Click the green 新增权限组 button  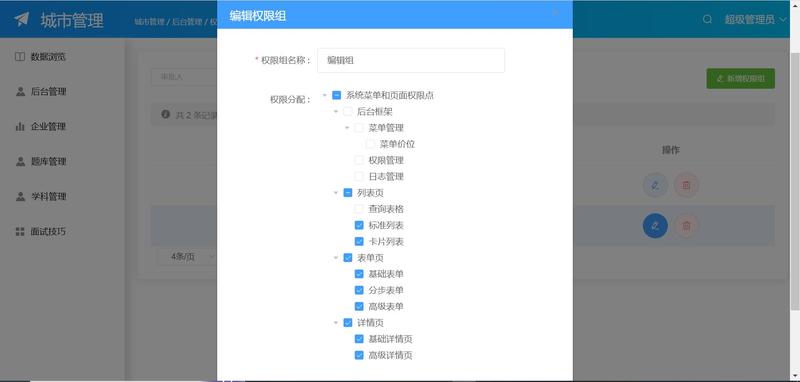pos(740,79)
